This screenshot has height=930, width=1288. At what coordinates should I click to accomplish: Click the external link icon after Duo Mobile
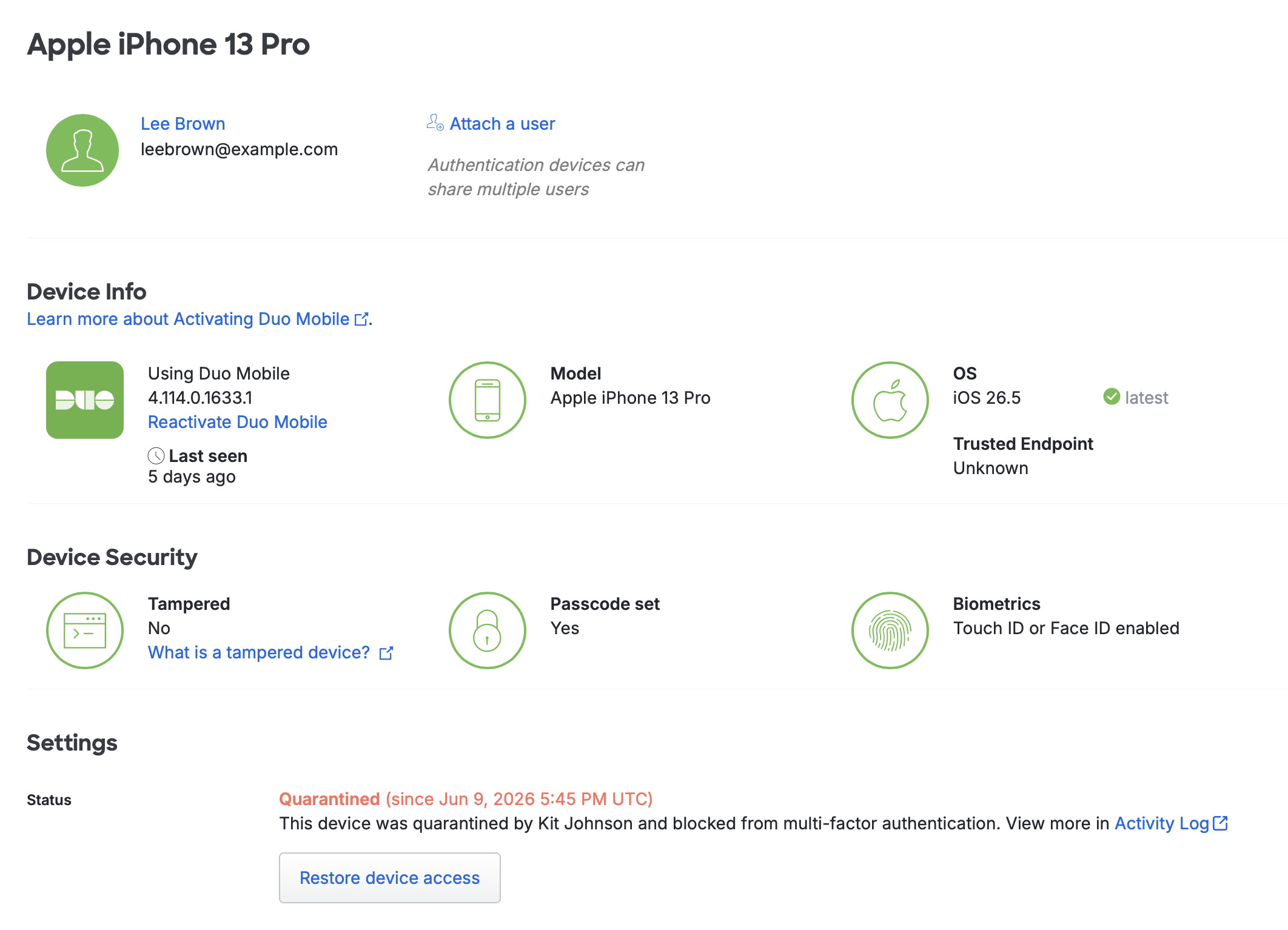pos(361,319)
